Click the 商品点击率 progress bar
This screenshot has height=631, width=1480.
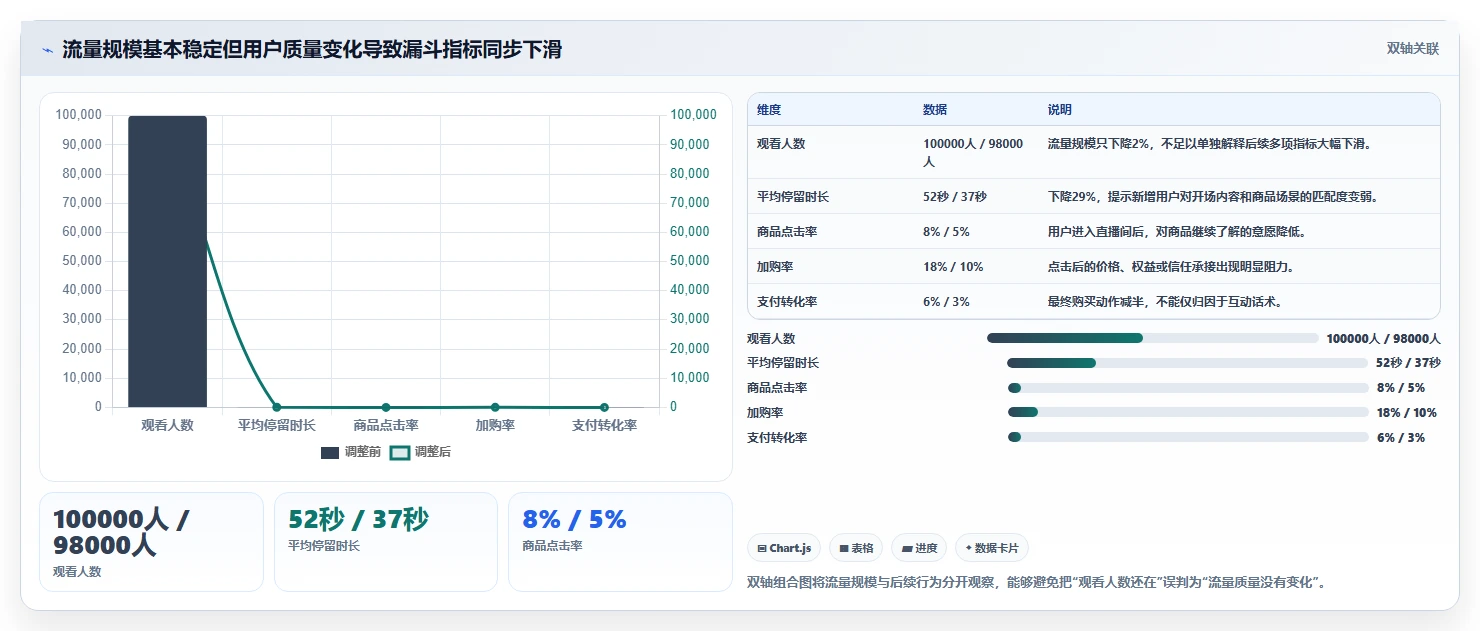1188,388
